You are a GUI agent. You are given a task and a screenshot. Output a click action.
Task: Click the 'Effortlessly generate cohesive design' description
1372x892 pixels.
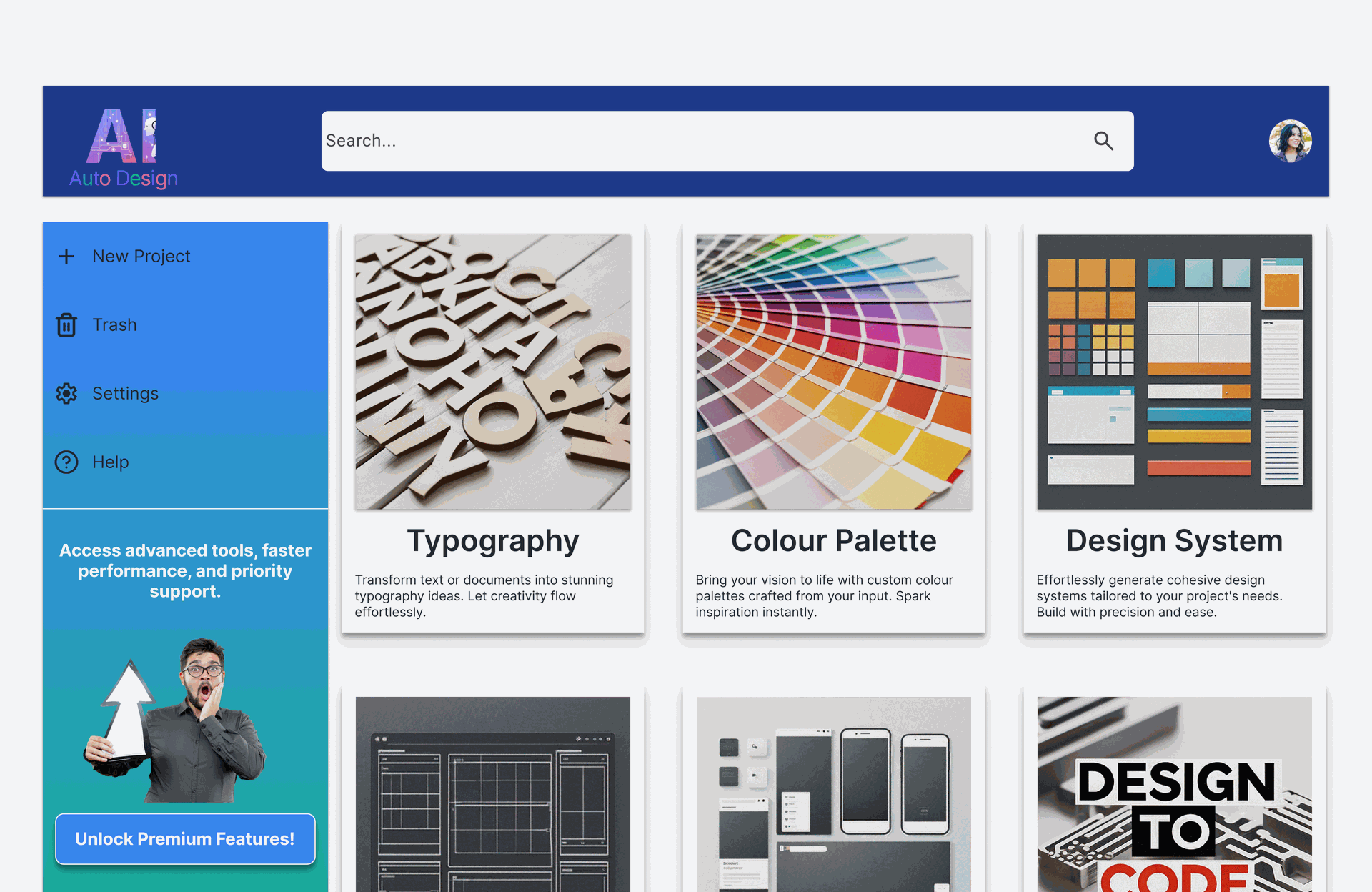[1160, 595]
